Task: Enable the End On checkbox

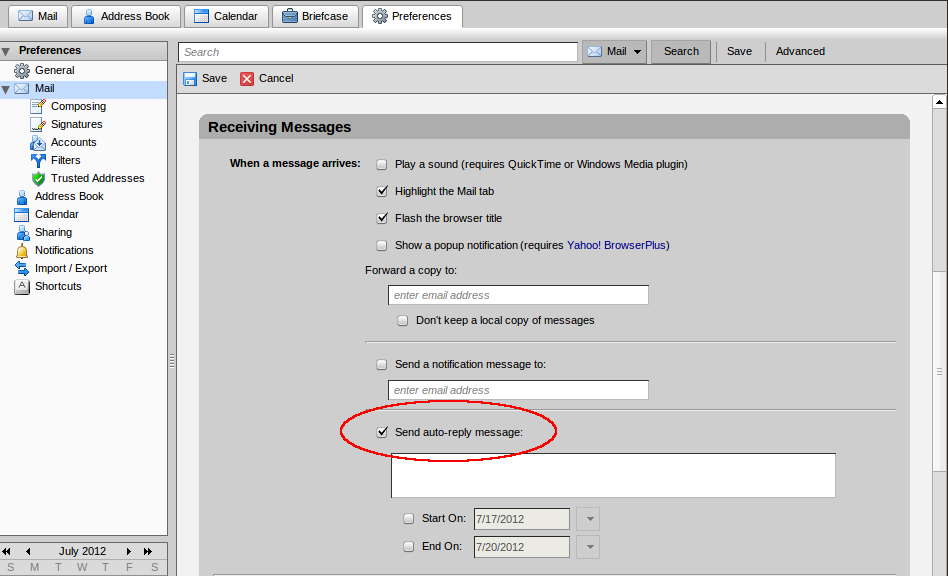Action: click(409, 546)
